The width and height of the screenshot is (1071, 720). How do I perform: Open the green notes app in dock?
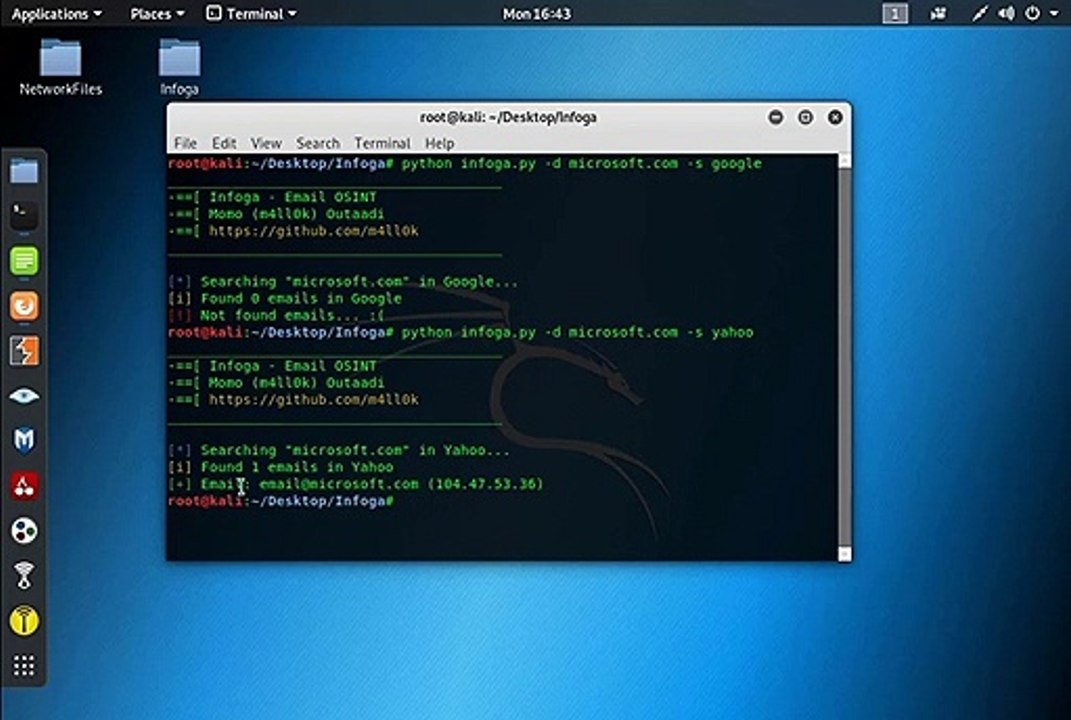(x=24, y=261)
